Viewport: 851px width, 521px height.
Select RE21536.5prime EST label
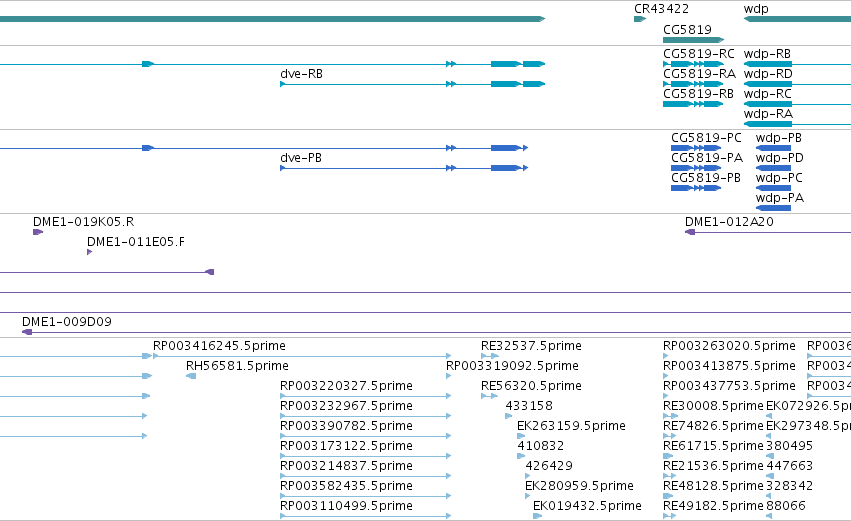[x=713, y=466]
